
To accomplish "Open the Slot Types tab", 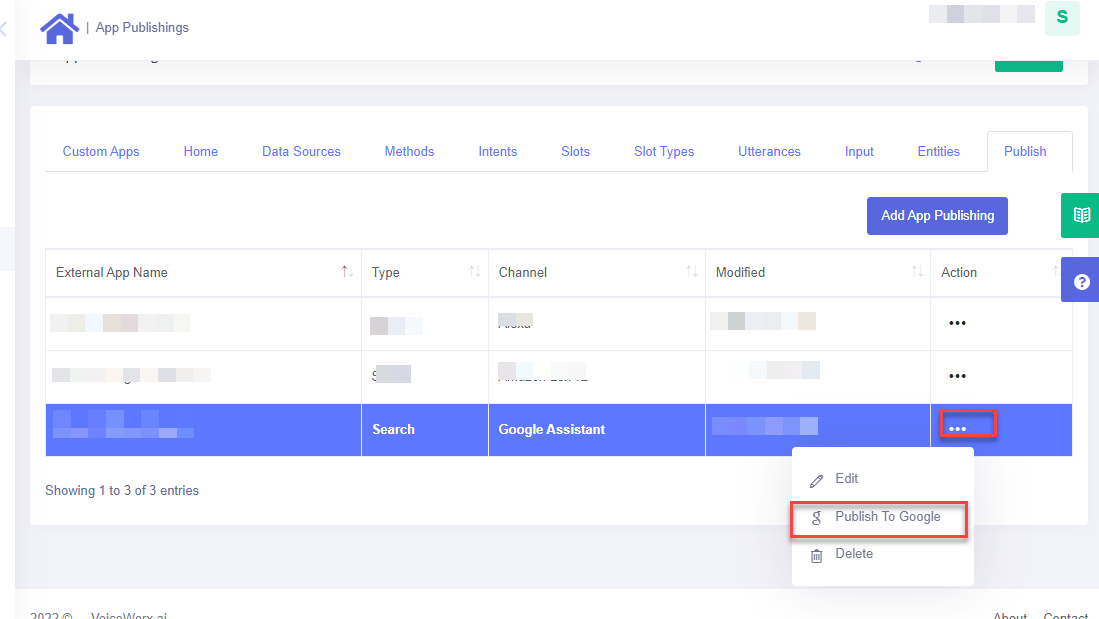I will click(x=663, y=152).
